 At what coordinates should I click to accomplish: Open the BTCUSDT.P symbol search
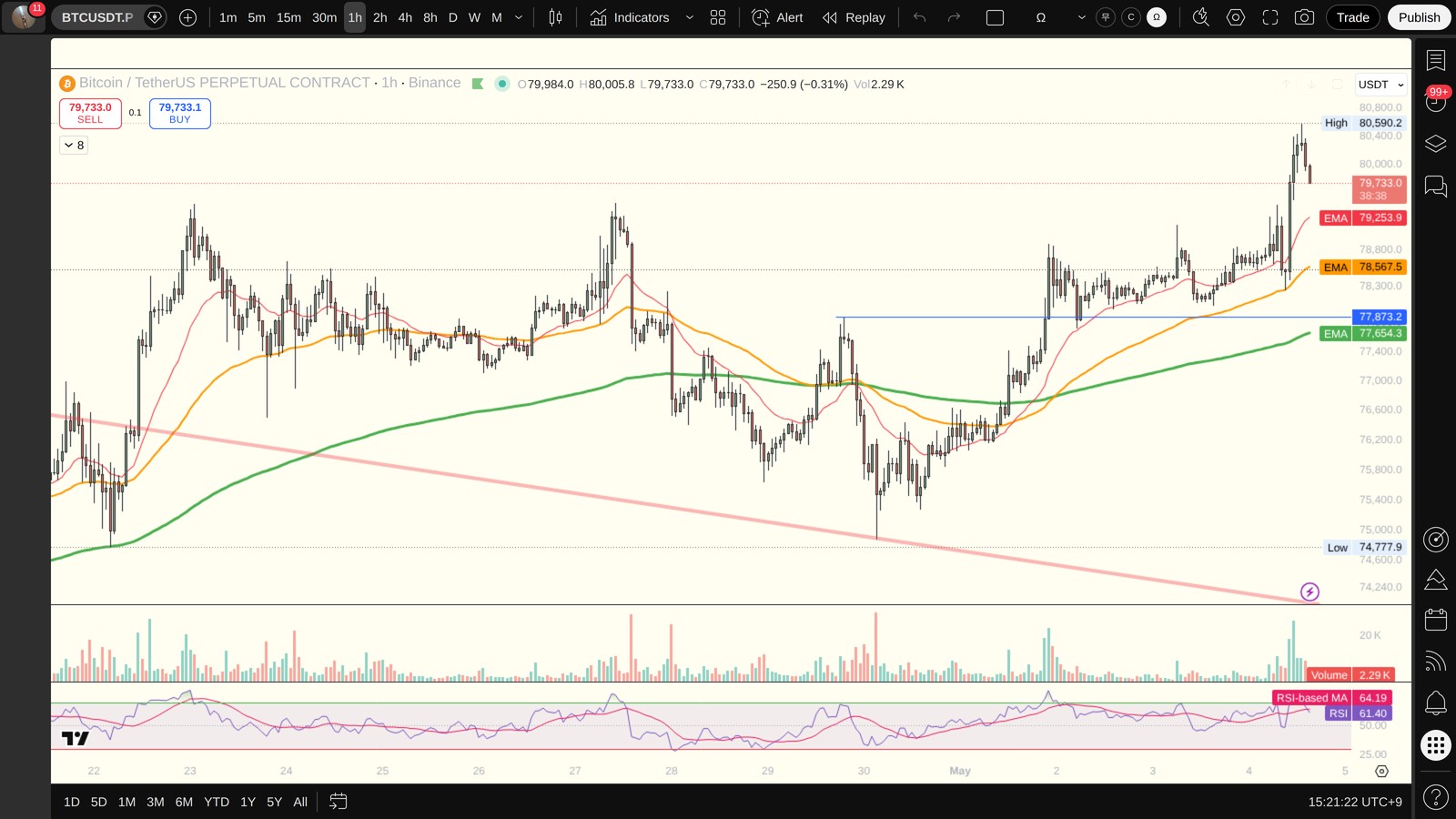96,17
